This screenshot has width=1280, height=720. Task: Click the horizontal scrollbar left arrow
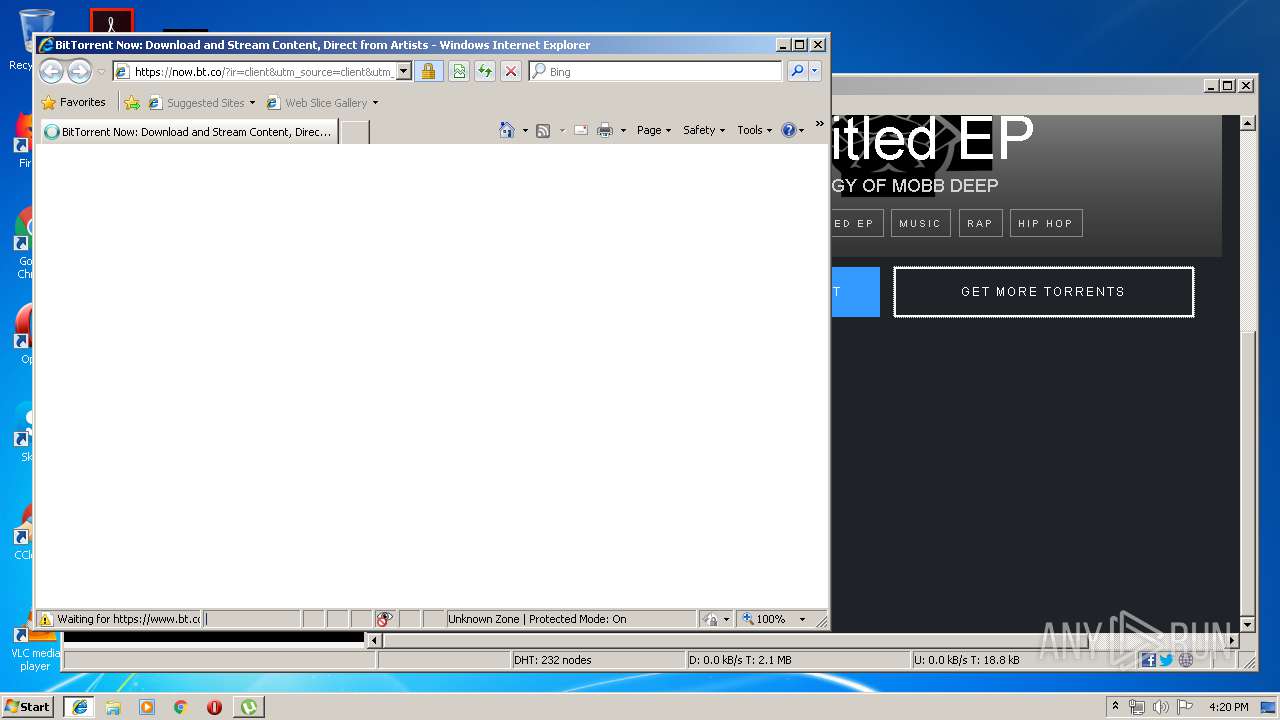coord(375,640)
